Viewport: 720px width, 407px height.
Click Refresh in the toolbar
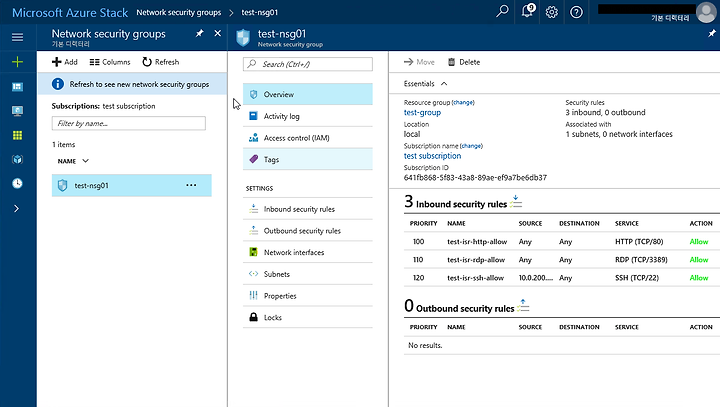pyautogui.click(x=161, y=62)
